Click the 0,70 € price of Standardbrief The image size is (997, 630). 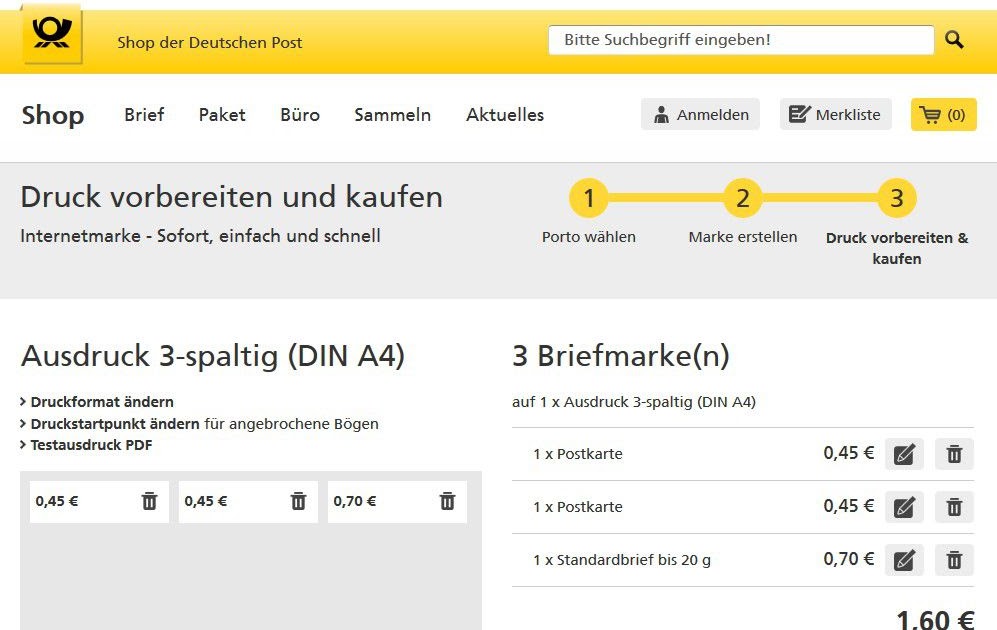click(x=849, y=559)
